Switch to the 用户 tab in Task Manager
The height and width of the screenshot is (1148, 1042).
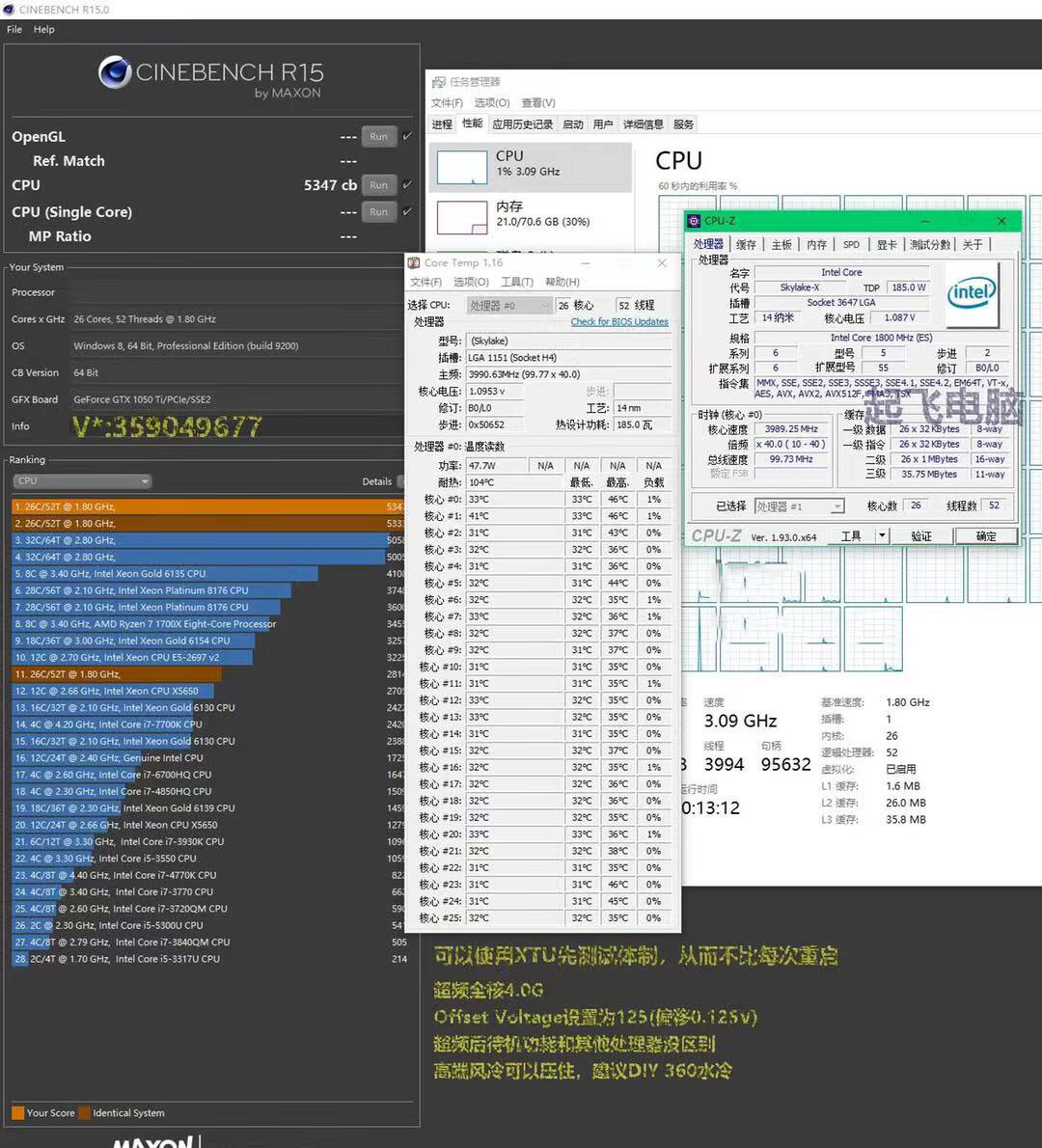point(603,124)
